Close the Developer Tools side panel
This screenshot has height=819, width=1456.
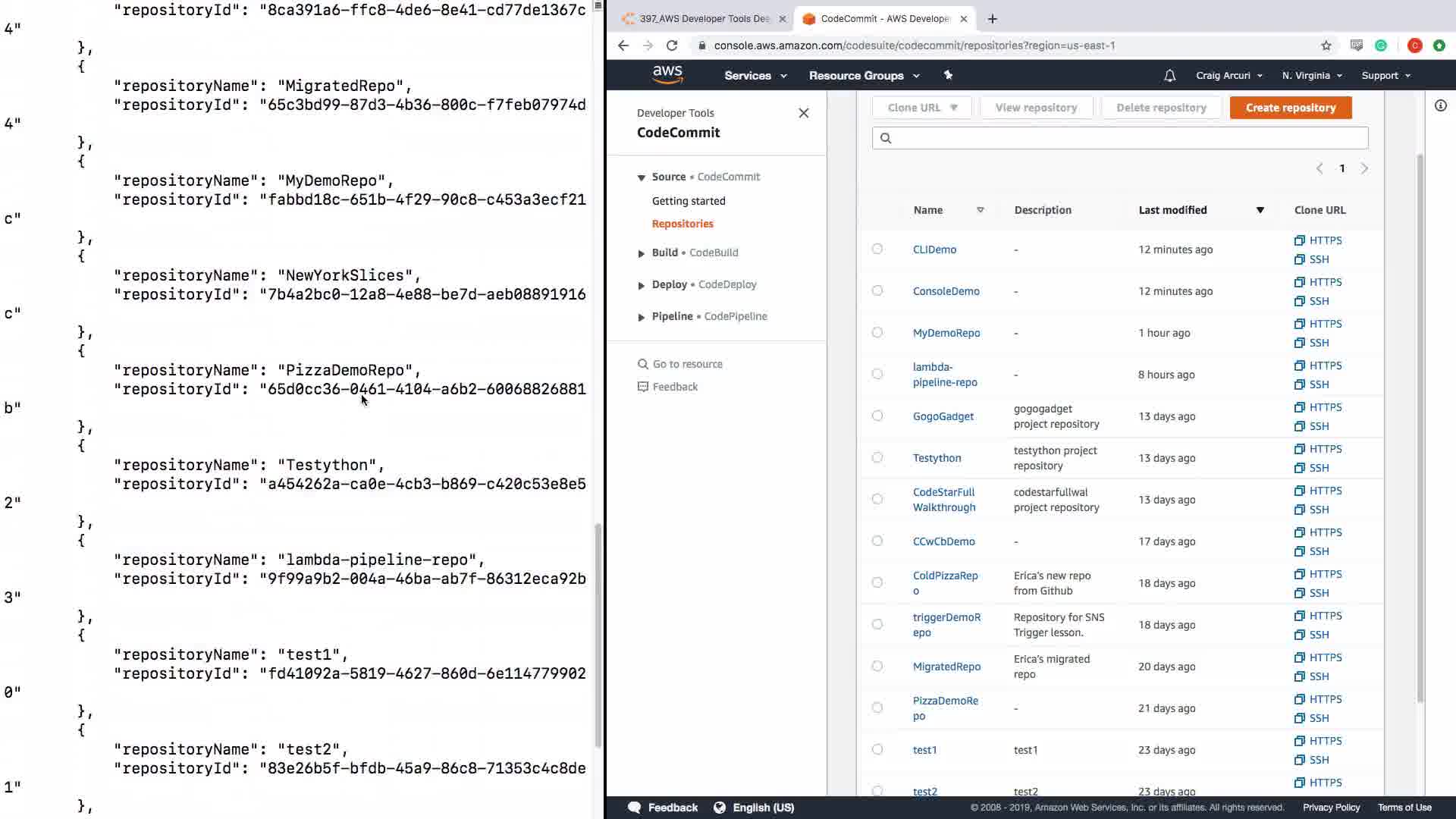tap(804, 113)
